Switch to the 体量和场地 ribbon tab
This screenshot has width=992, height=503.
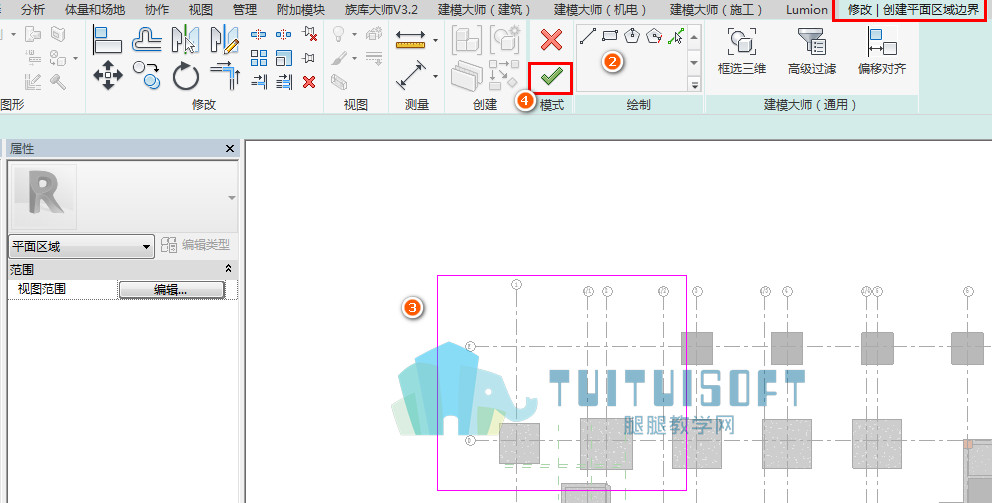pos(95,9)
